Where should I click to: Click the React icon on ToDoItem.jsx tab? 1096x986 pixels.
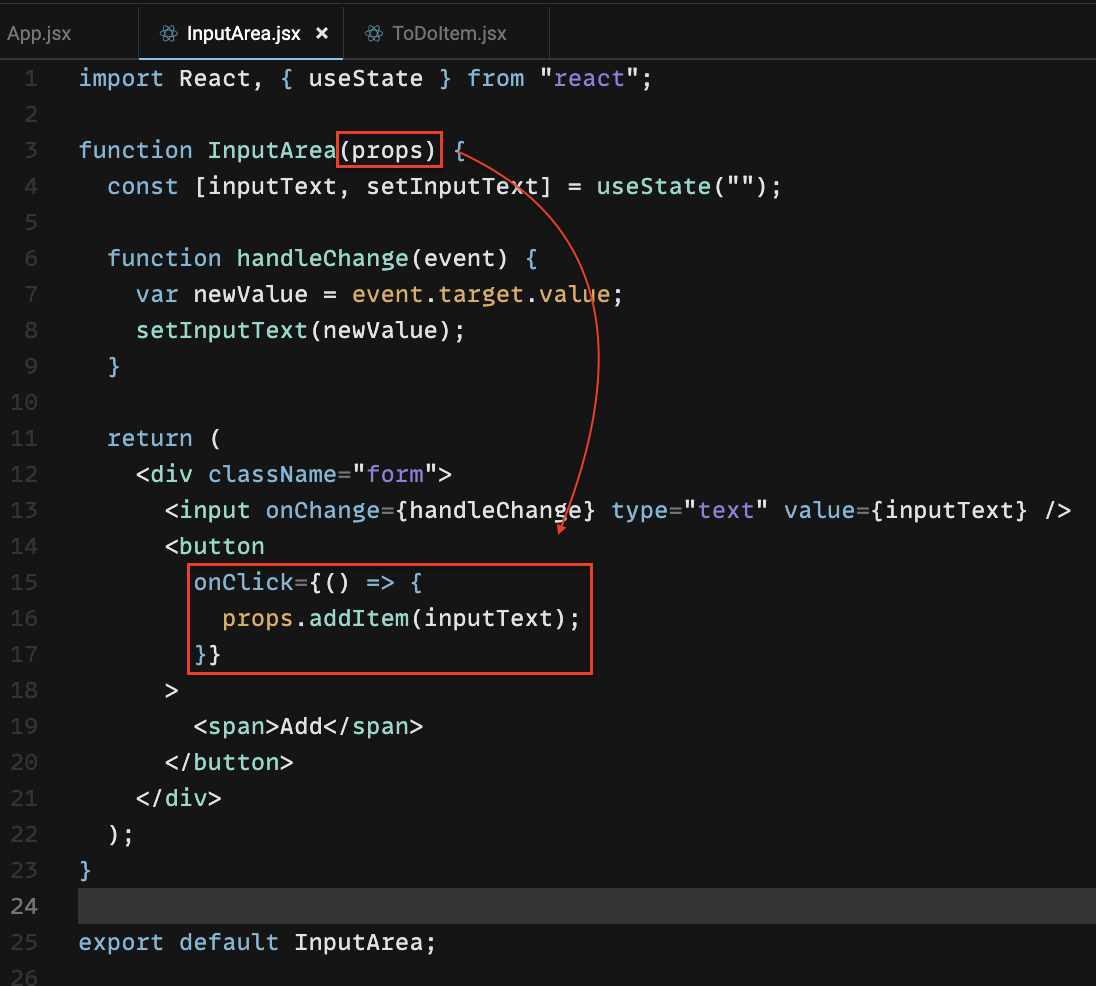point(374,34)
